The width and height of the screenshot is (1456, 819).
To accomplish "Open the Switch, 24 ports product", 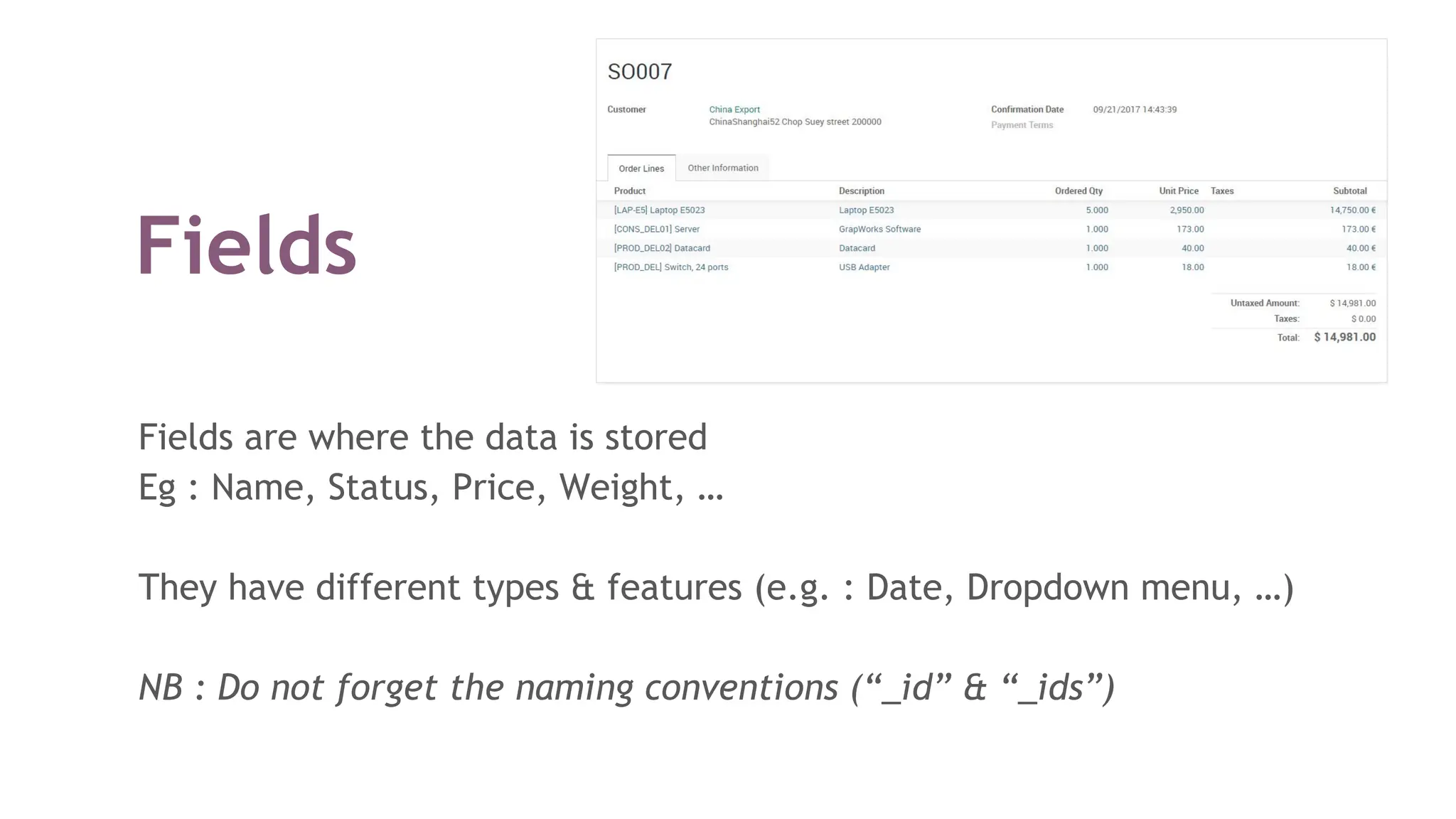I will 670,267.
